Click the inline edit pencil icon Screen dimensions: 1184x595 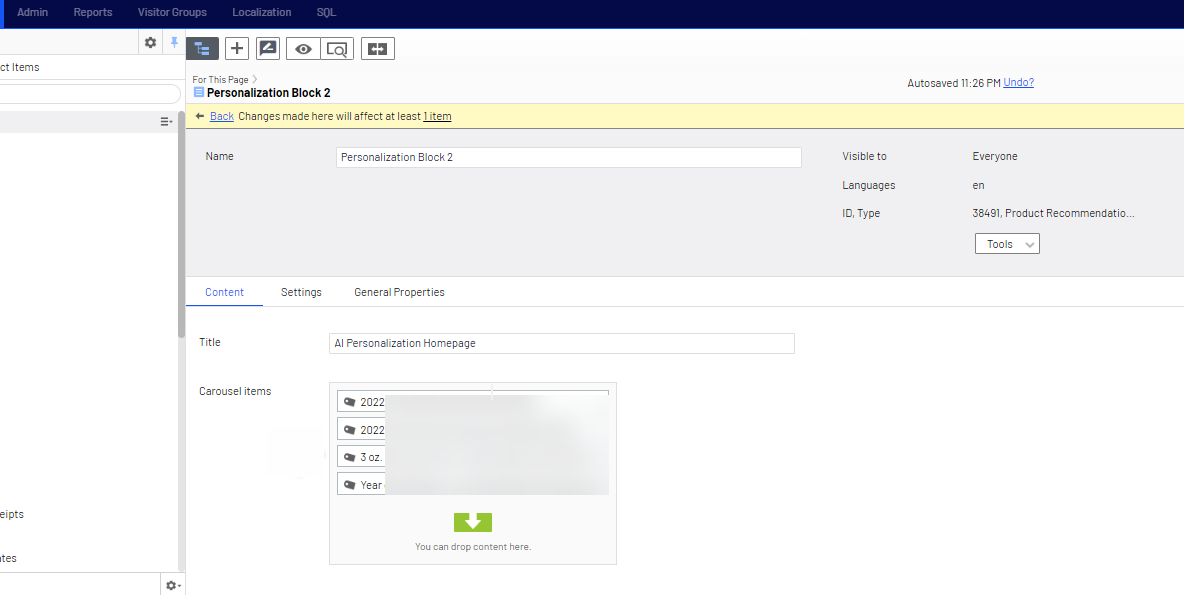point(268,48)
